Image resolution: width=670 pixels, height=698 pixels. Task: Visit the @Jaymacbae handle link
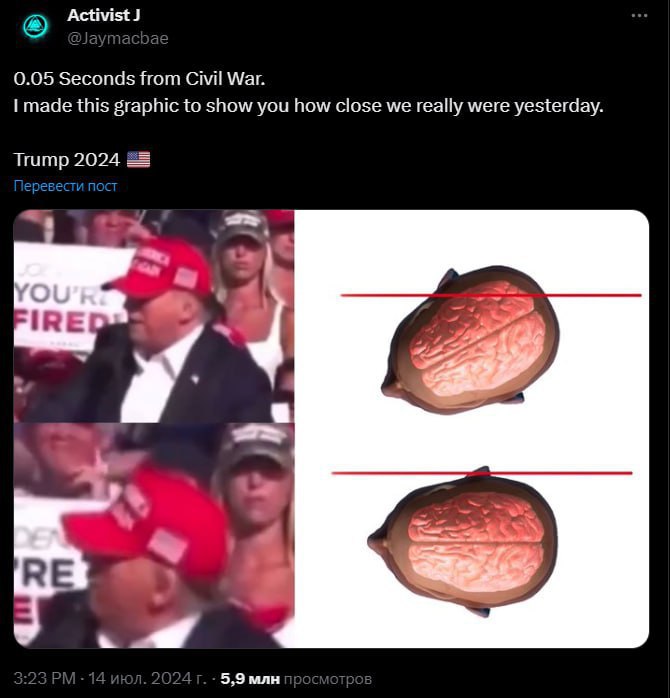point(118,38)
